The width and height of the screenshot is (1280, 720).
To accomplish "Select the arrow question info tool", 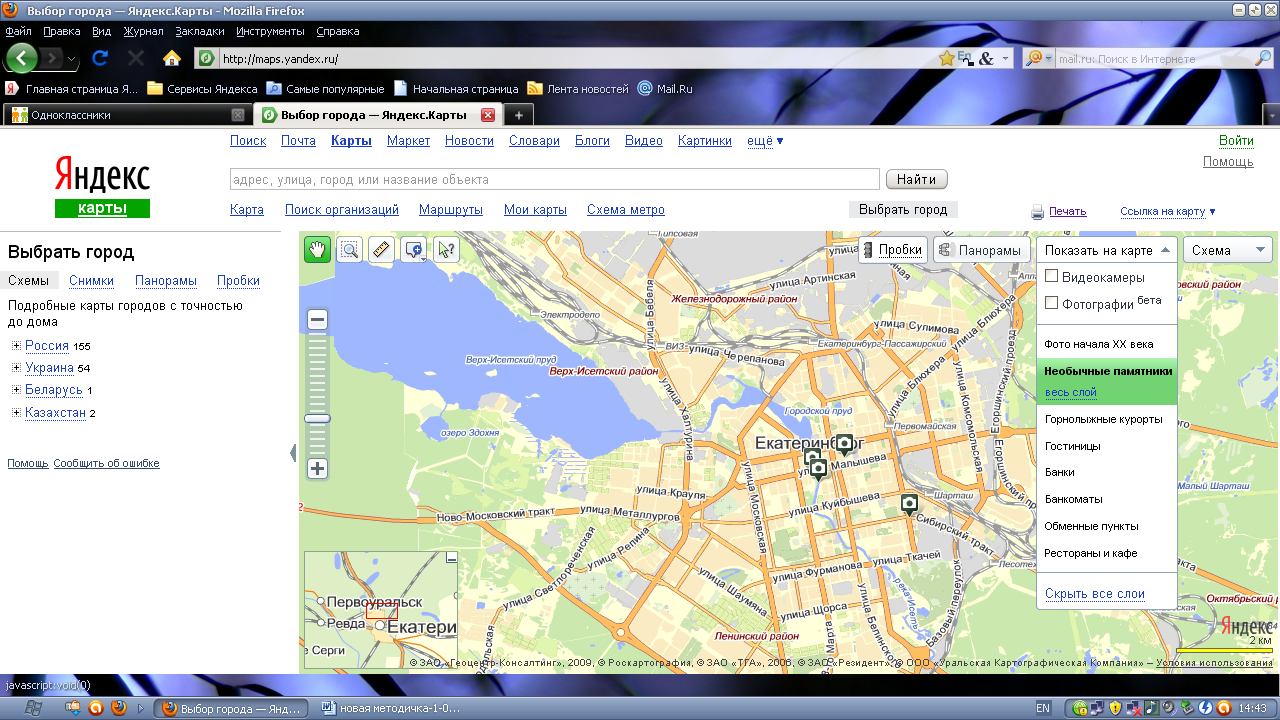I will (x=445, y=249).
